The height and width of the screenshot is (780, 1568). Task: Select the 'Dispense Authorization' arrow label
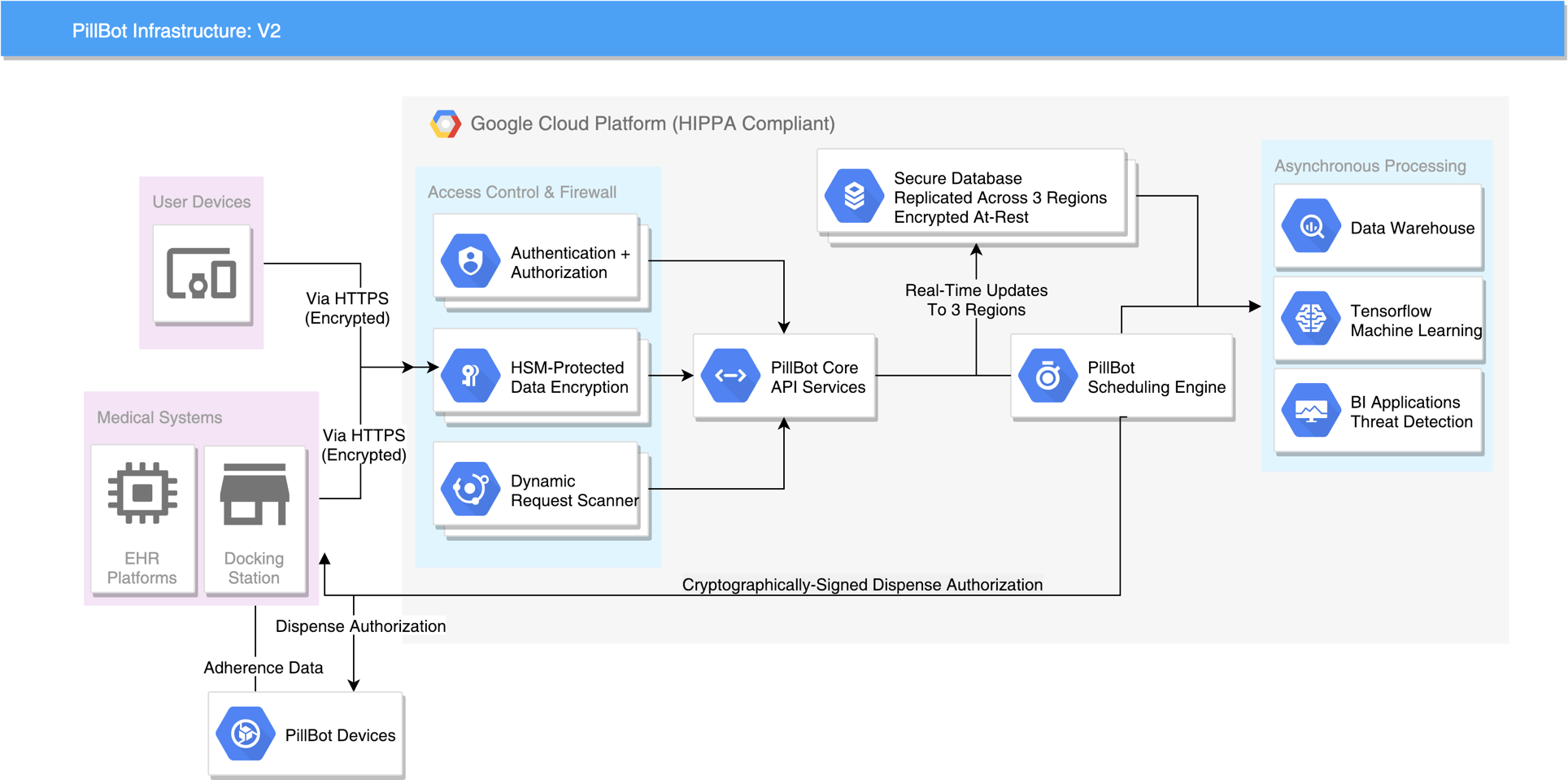(360, 626)
